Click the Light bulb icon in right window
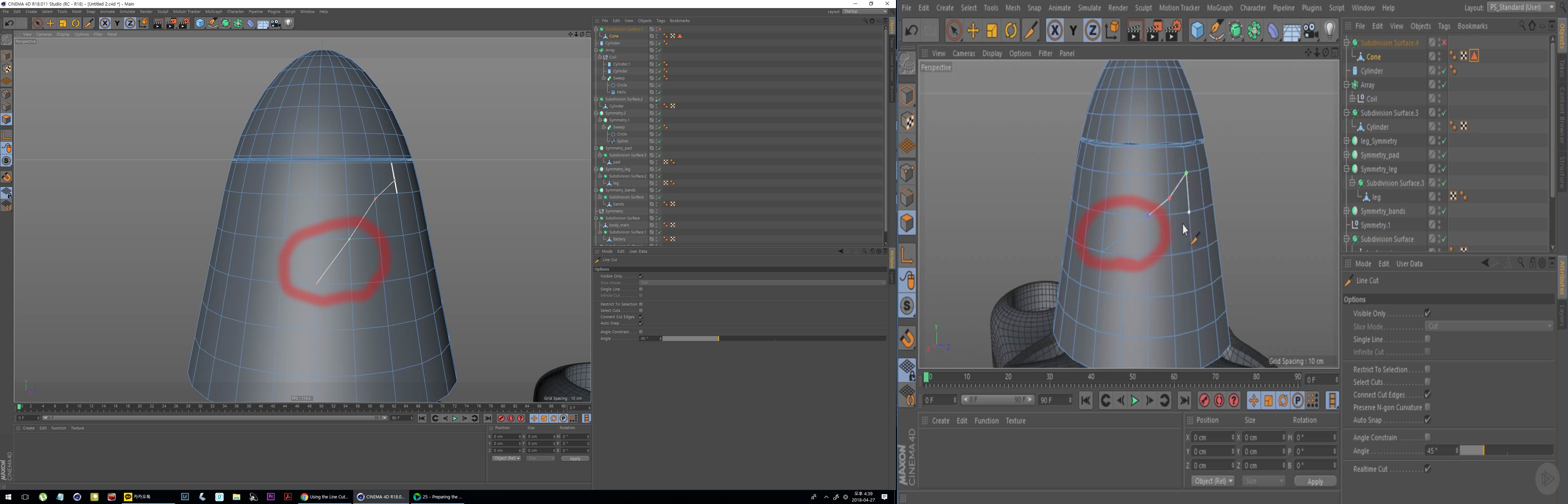The height and width of the screenshot is (504, 1568). [1330, 30]
